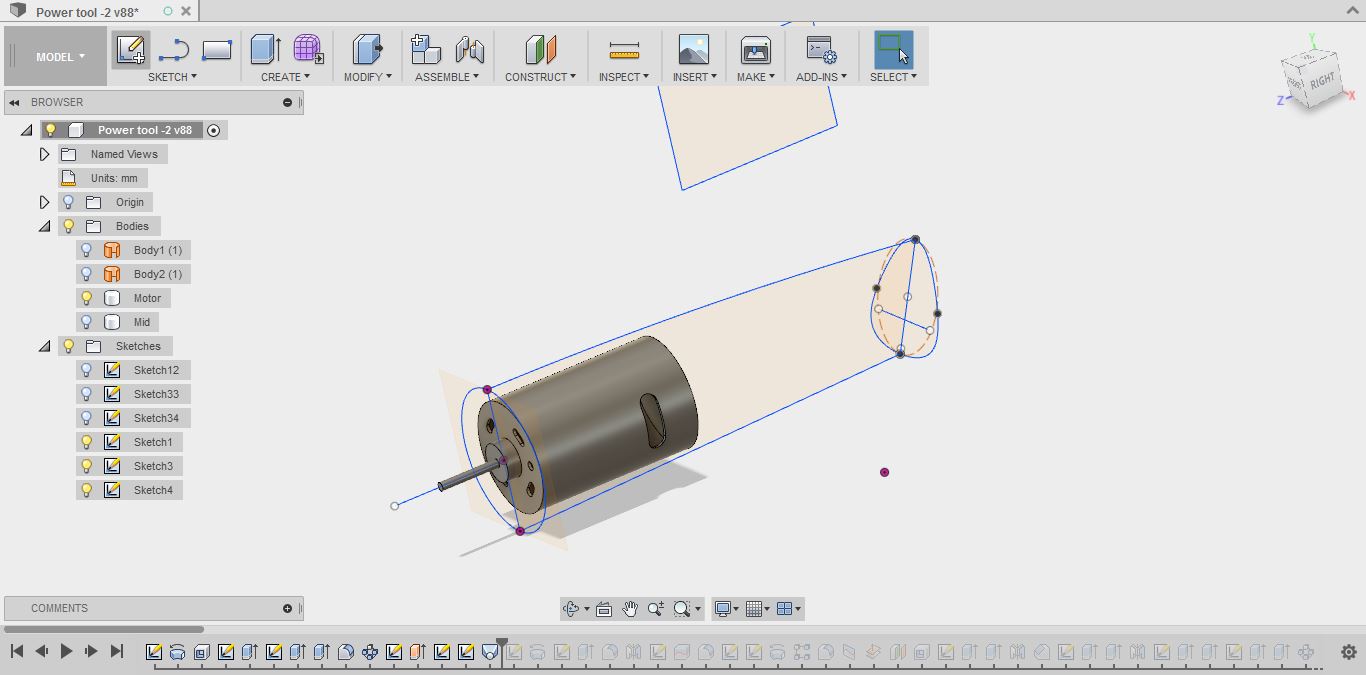Image resolution: width=1366 pixels, height=675 pixels.
Task: Collapse the Bodies folder tree node
Action: click(45, 226)
